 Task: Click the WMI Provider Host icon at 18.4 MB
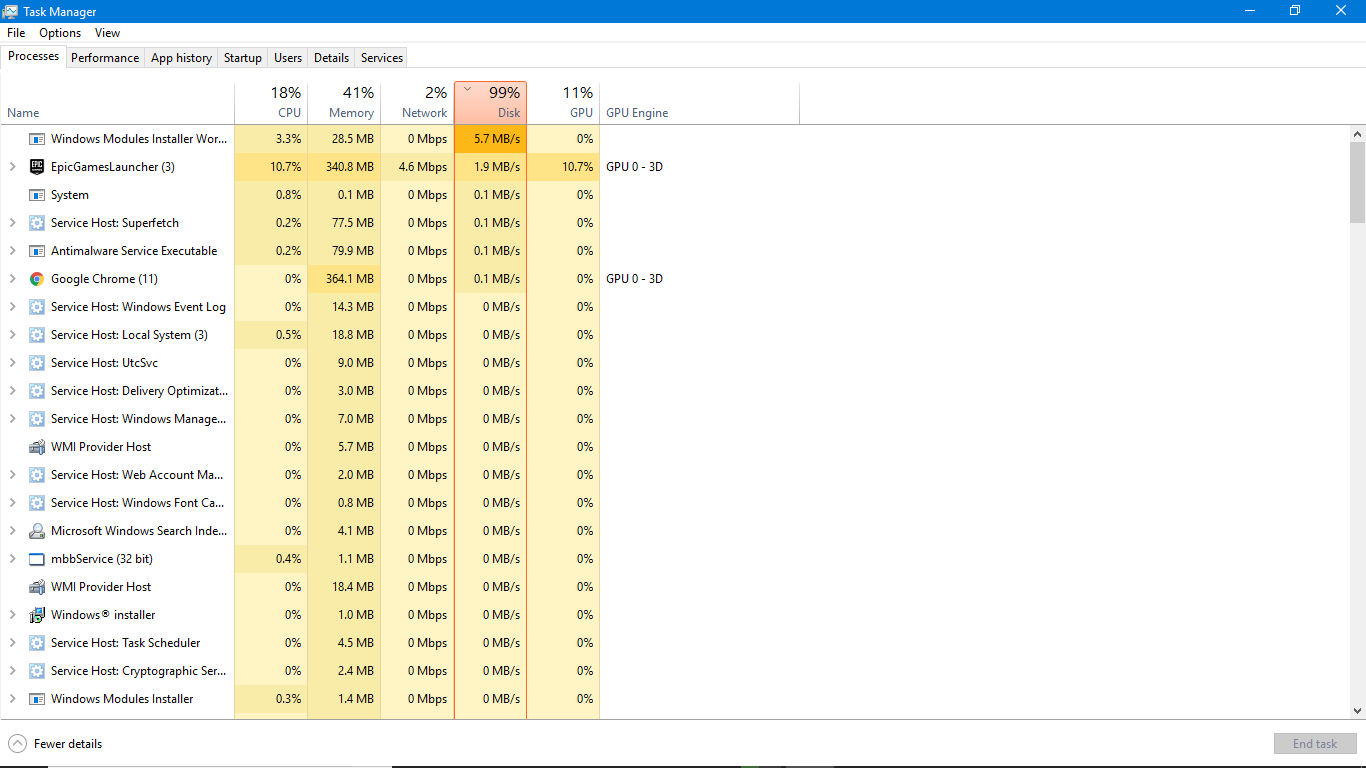(x=37, y=587)
